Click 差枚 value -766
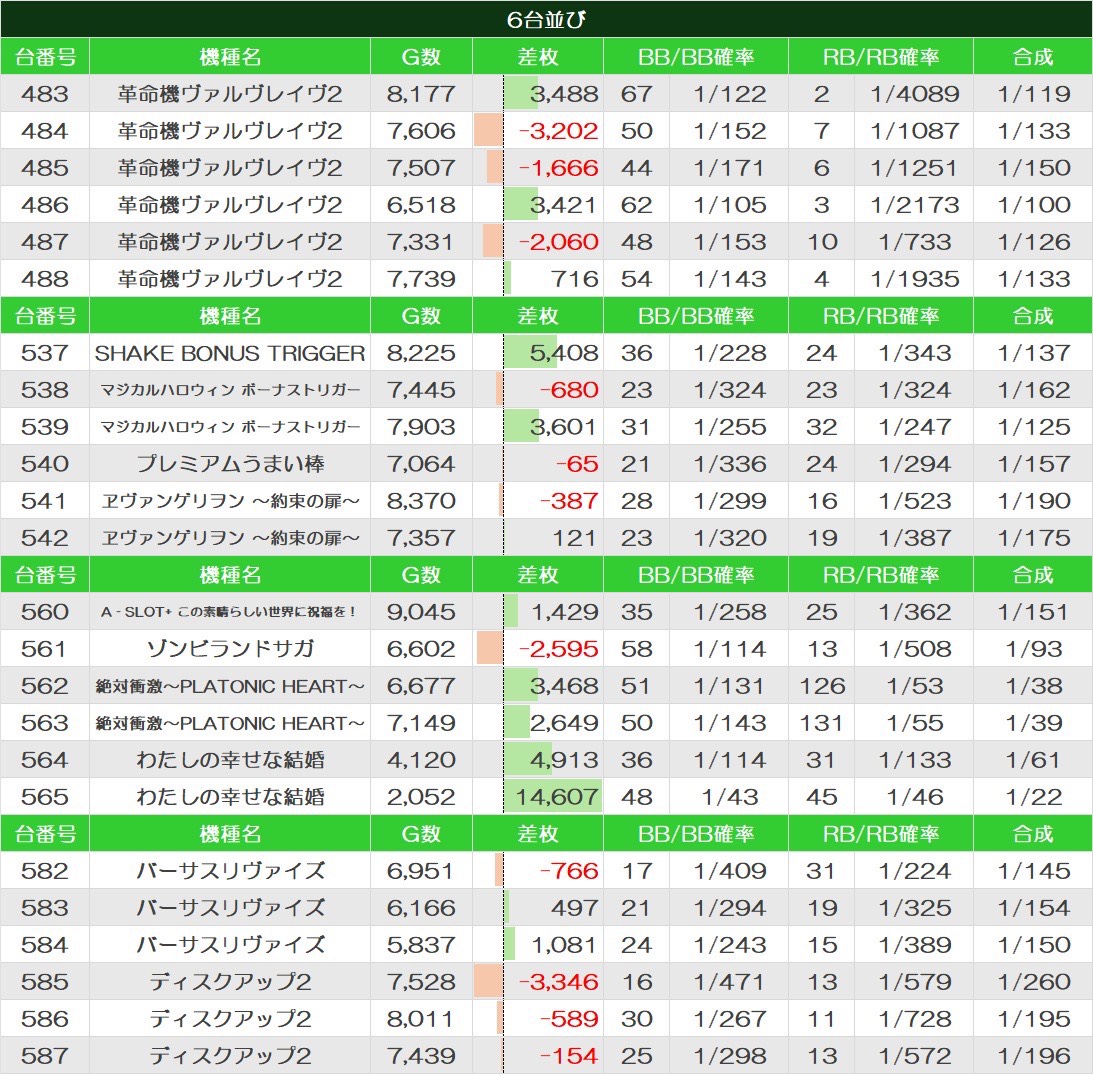This screenshot has height=1074, width=1093. 569,870
